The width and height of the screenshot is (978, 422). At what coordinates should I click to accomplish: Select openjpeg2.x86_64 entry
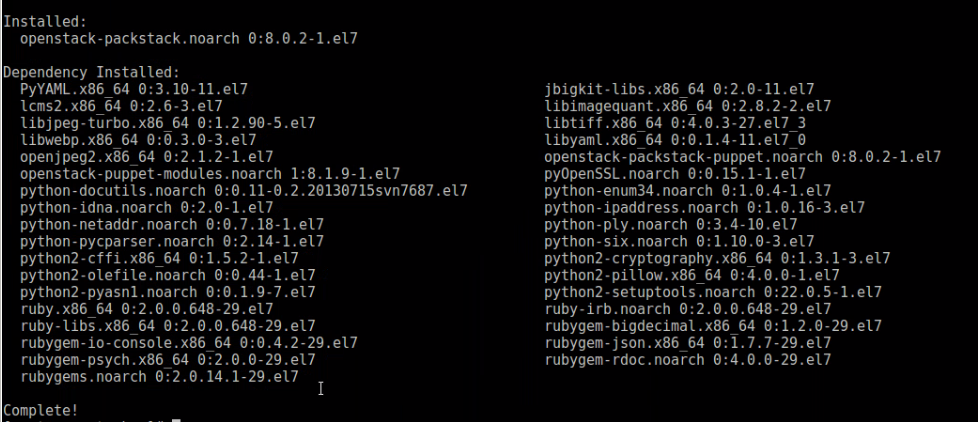pos(146,157)
